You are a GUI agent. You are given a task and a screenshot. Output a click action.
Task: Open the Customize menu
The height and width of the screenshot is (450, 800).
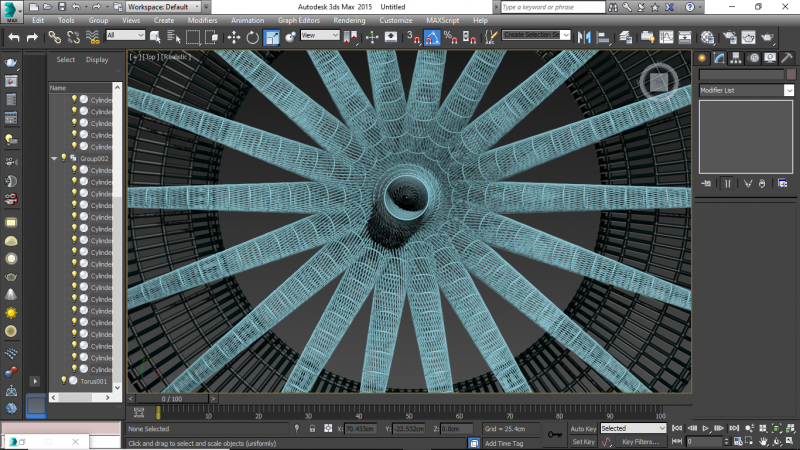pos(395,20)
